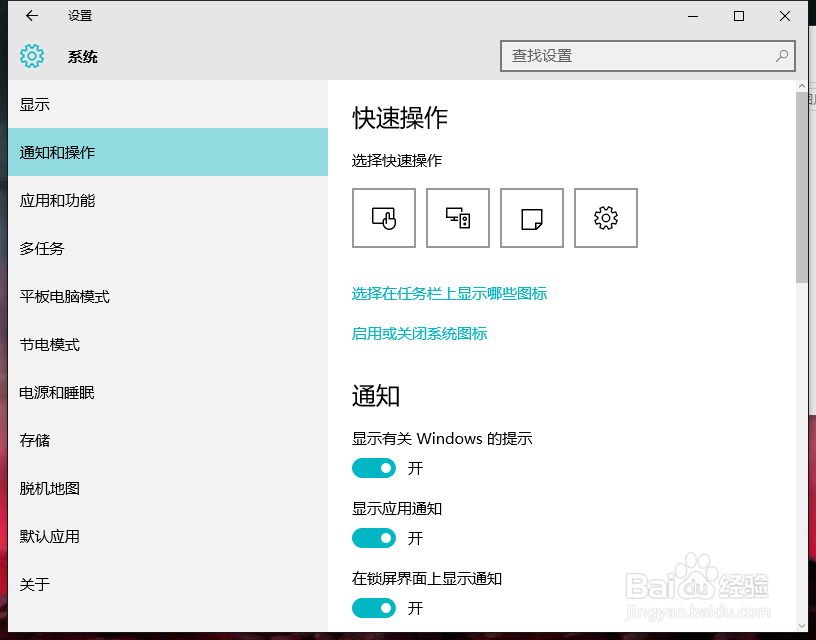The image size is (816, 640).
Task: Click the scrollbar up arrow
Action: [801, 86]
